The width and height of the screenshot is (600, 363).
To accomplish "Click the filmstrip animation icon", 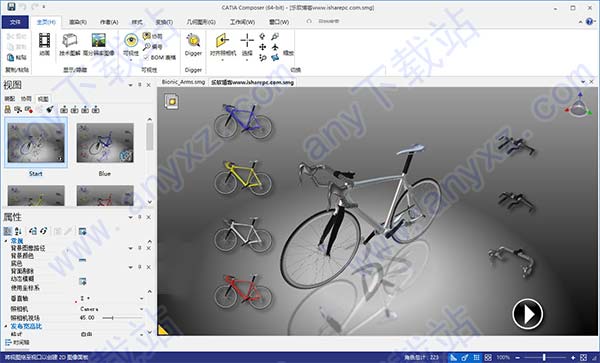I will tap(44, 40).
